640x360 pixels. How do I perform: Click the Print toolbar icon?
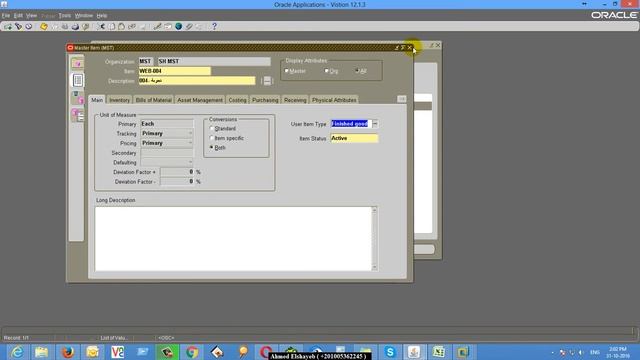tap(75, 27)
